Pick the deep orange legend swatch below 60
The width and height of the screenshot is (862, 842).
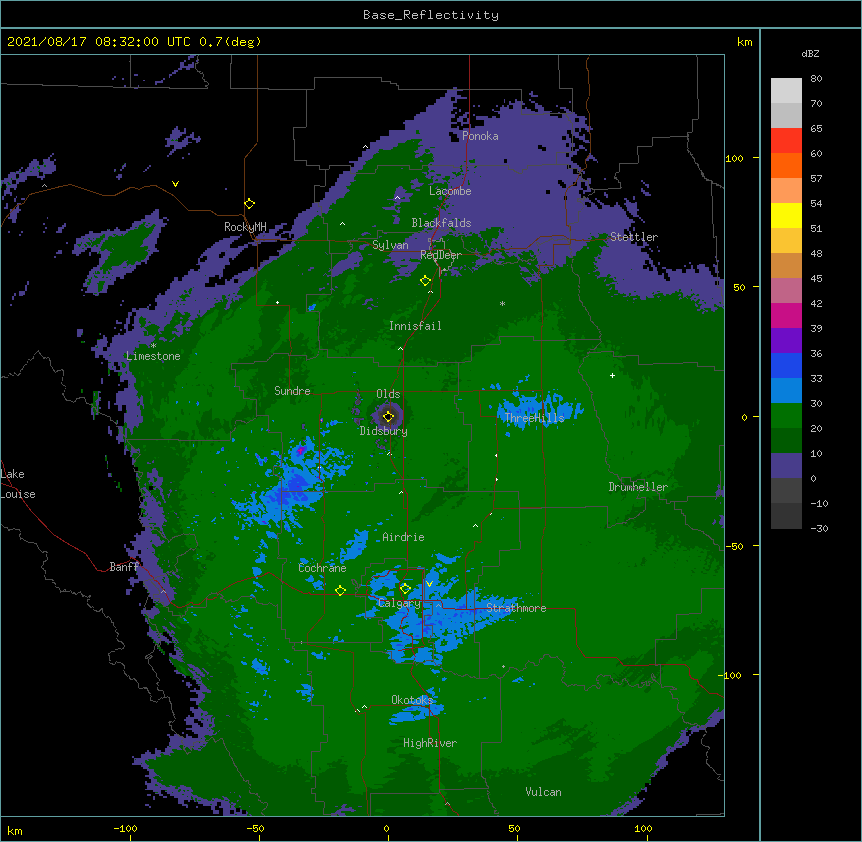point(786,165)
